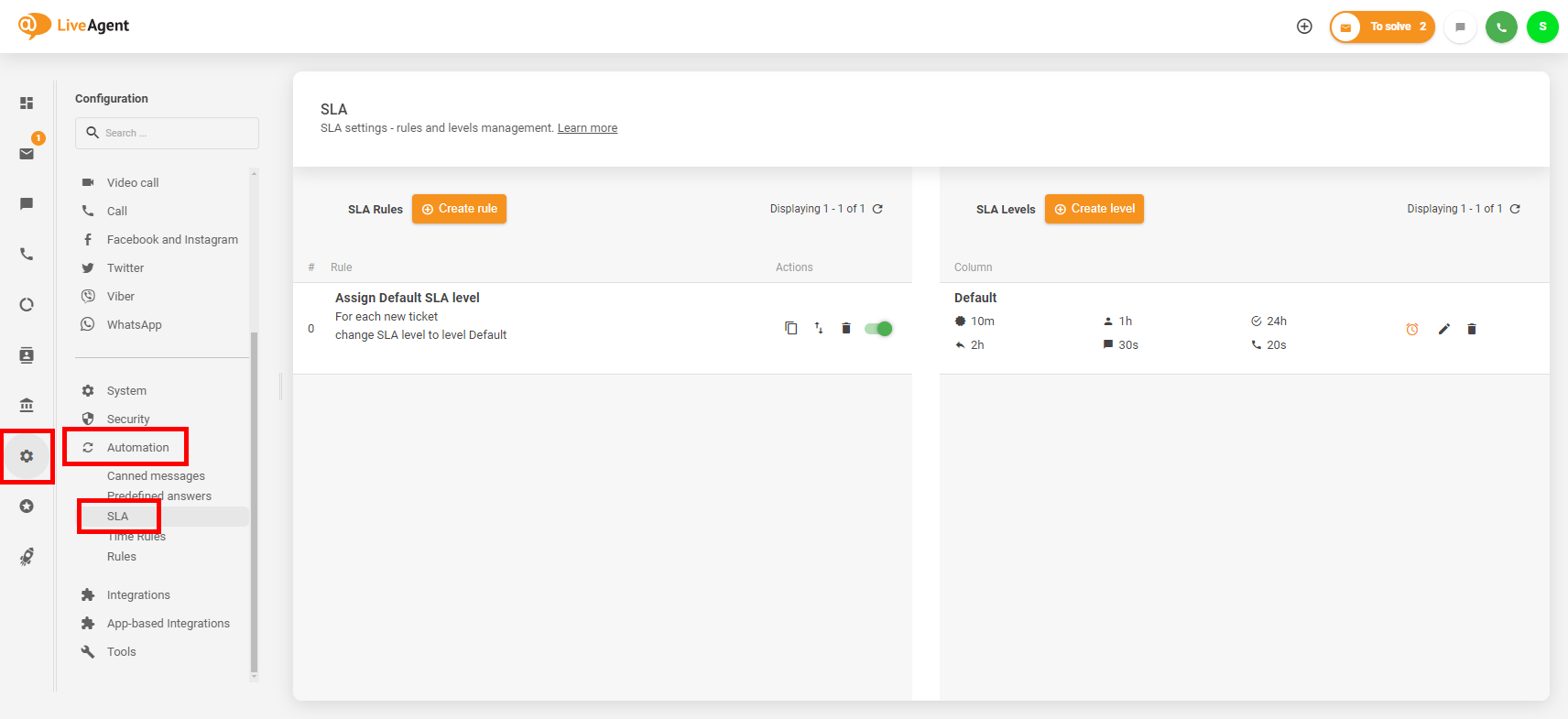Delete the Assign Default SLA level rule

(846, 329)
